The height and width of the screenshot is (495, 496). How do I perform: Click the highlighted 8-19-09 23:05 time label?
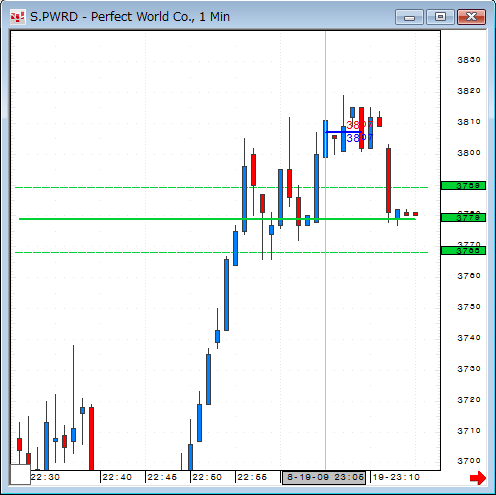[324, 477]
